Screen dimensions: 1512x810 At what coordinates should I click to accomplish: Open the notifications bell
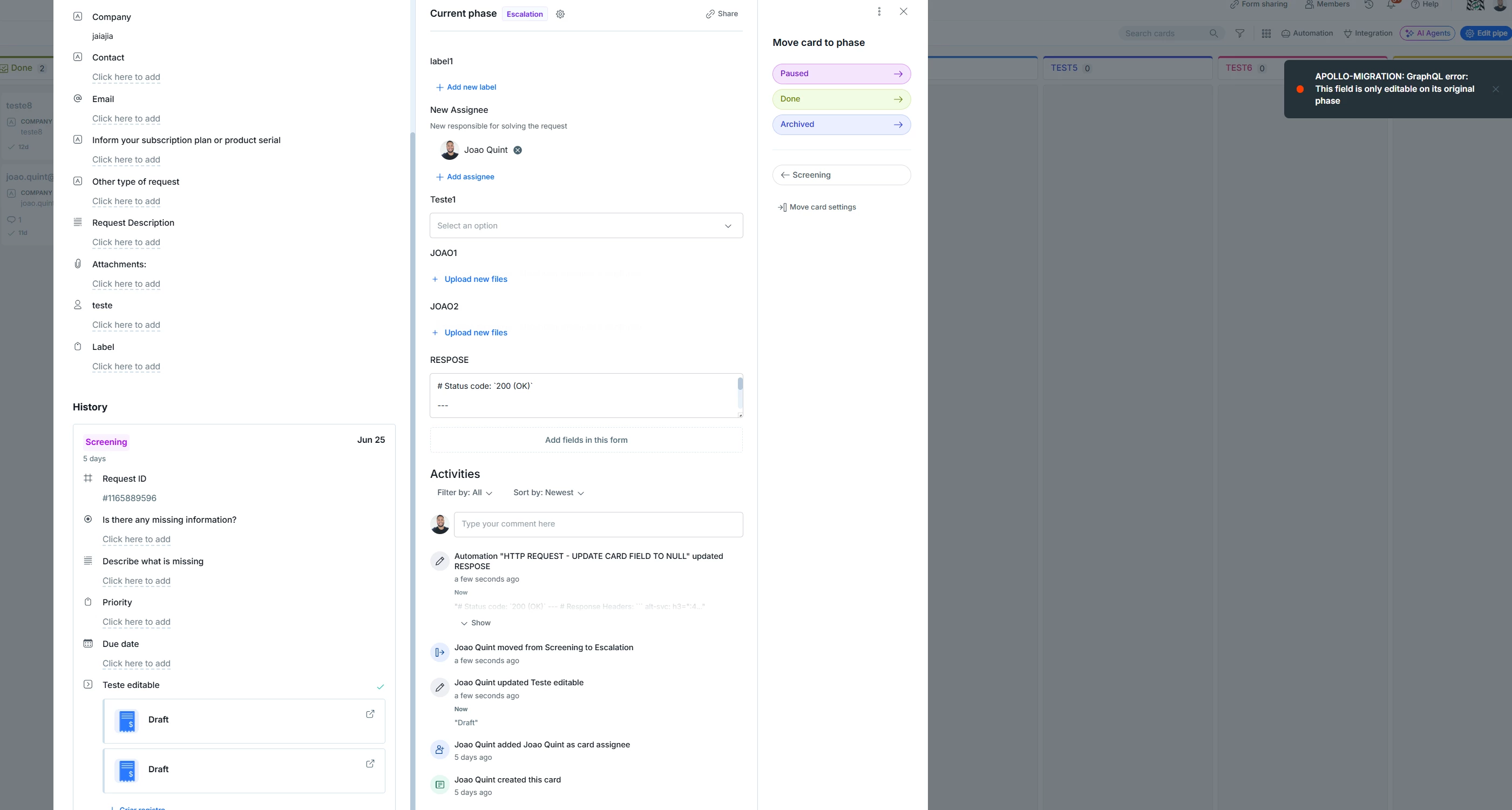pos(1391,5)
